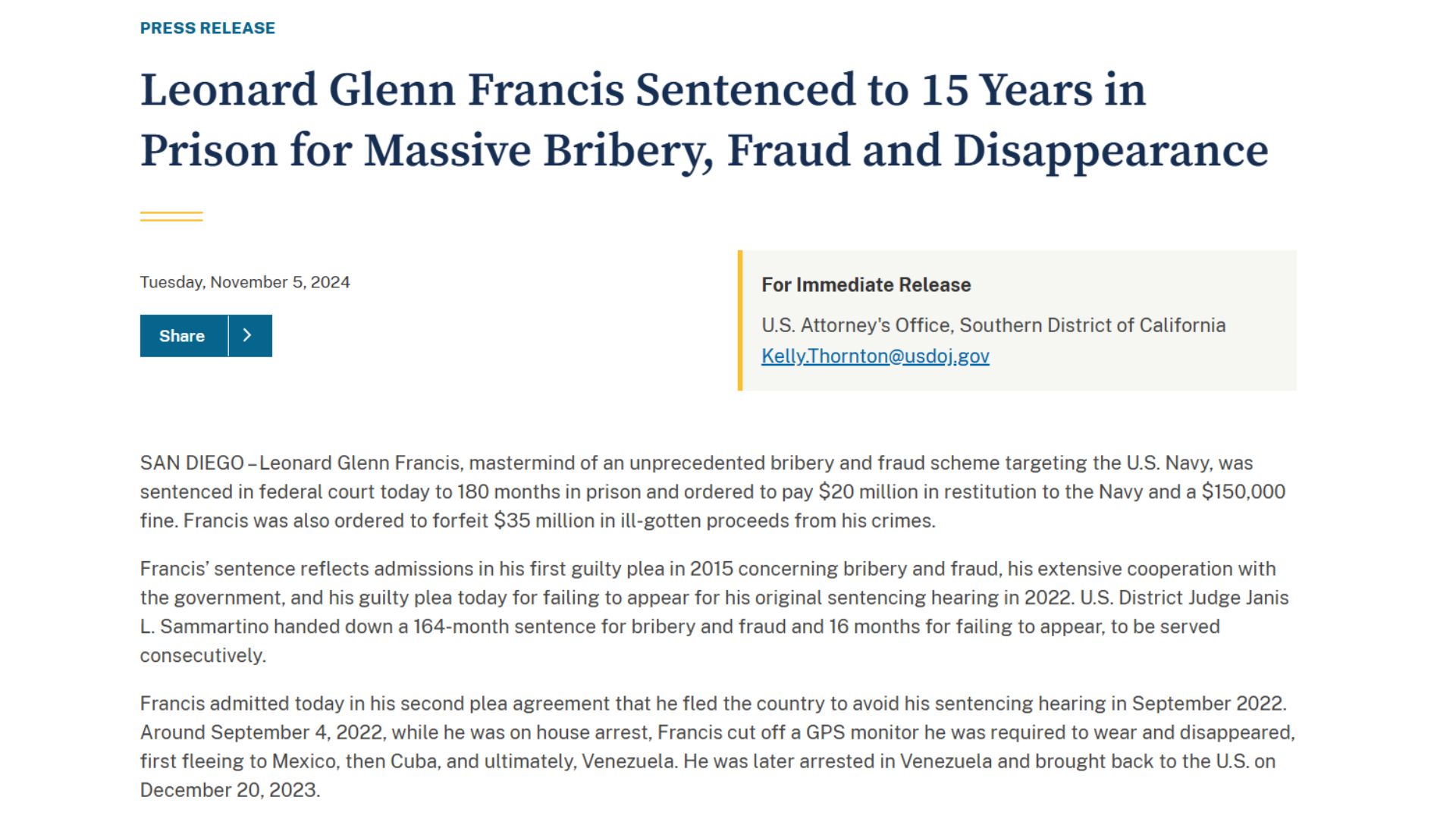Open the Kelly.Thornton@usdoj.gov email link
The height and width of the screenshot is (819, 1456).
[x=875, y=356]
